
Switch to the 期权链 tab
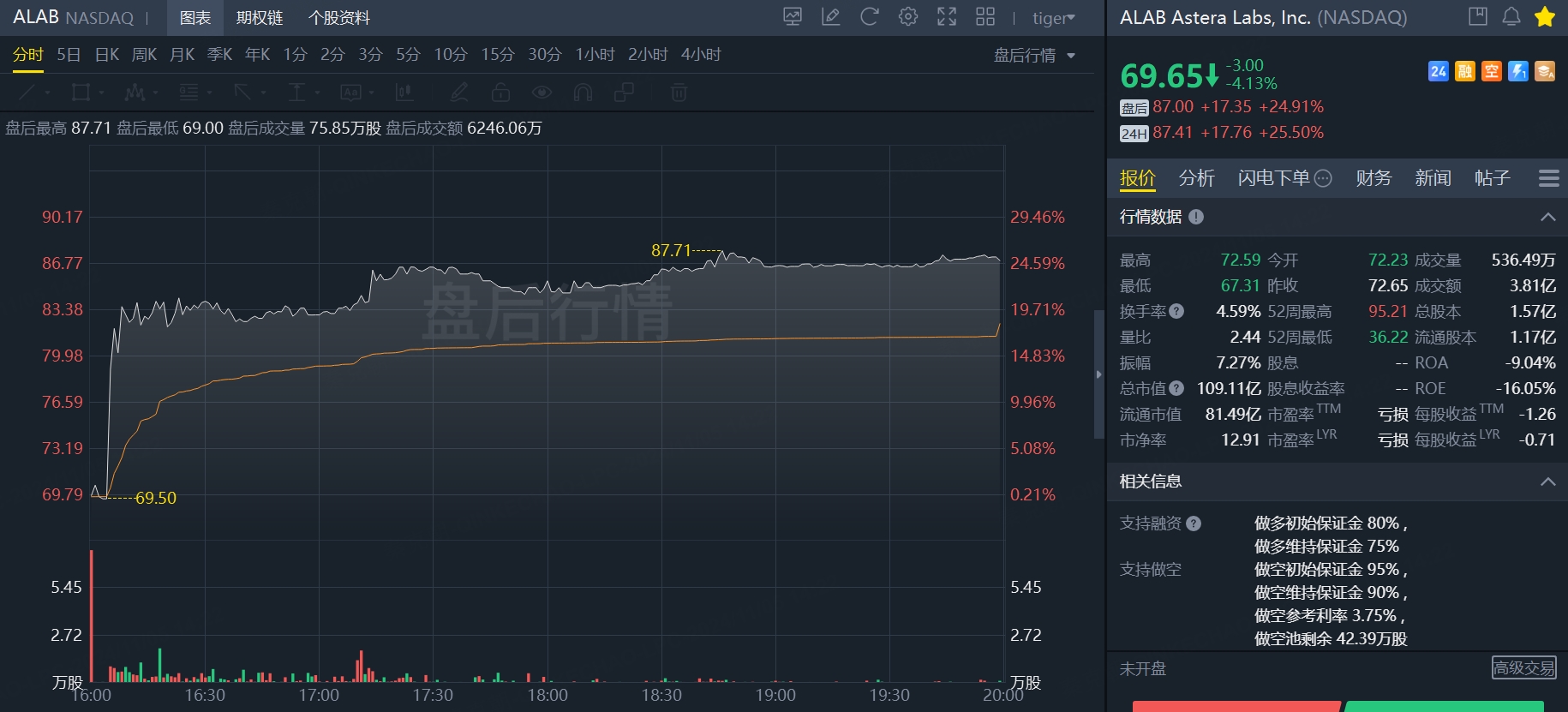[260, 18]
